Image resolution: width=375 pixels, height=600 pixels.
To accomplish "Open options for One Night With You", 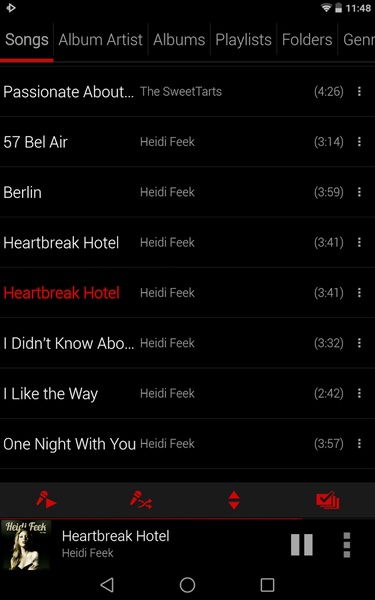I will coord(359,444).
